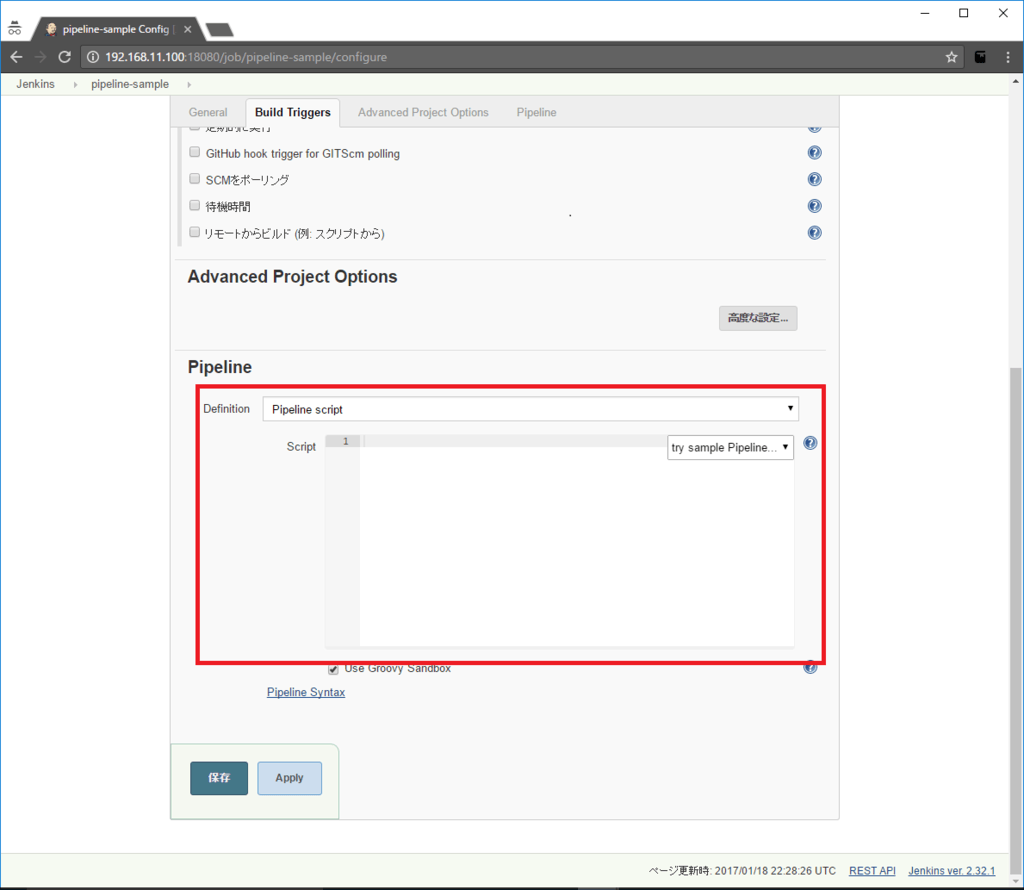
Task: Click help icon beside GitHub hook trigger
Action: pos(814,153)
